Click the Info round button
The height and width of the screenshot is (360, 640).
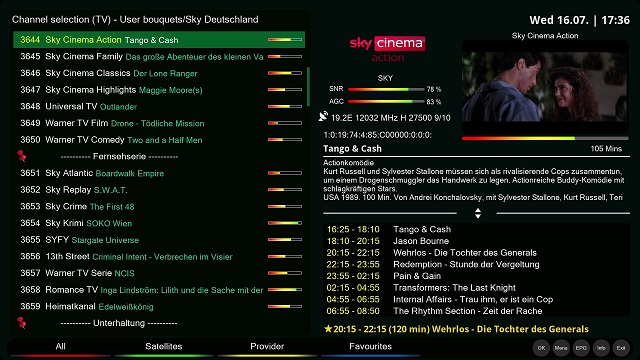click(x=601, y=348)
